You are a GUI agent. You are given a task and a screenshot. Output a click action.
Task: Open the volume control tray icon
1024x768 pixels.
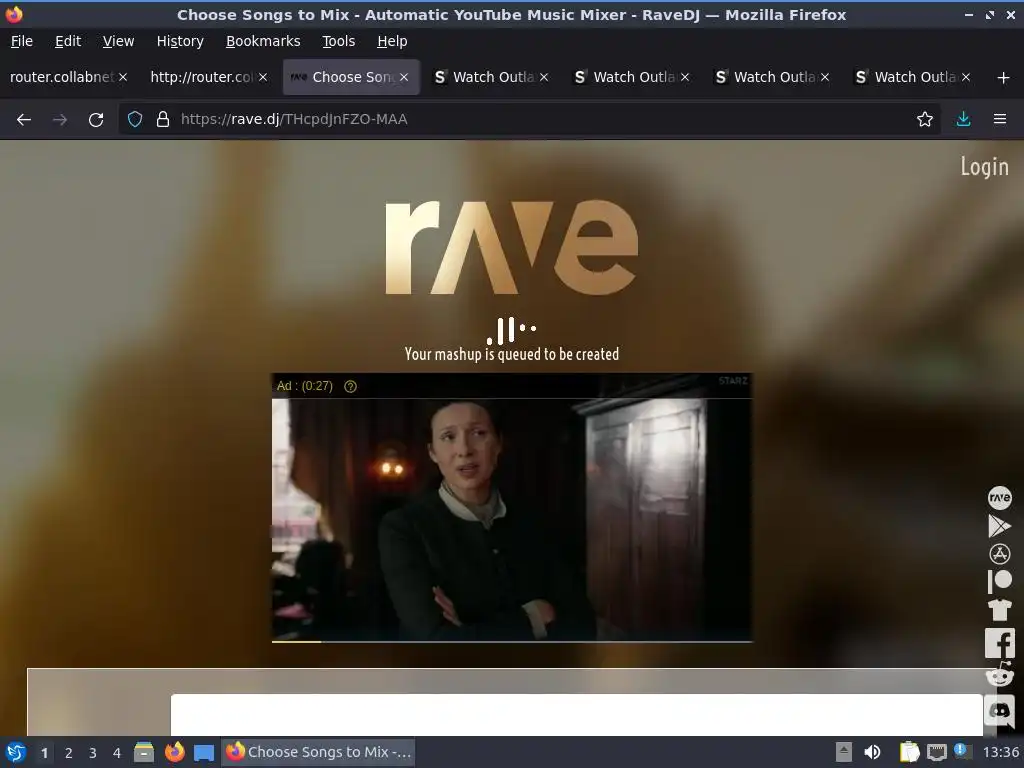click(872, 752)
